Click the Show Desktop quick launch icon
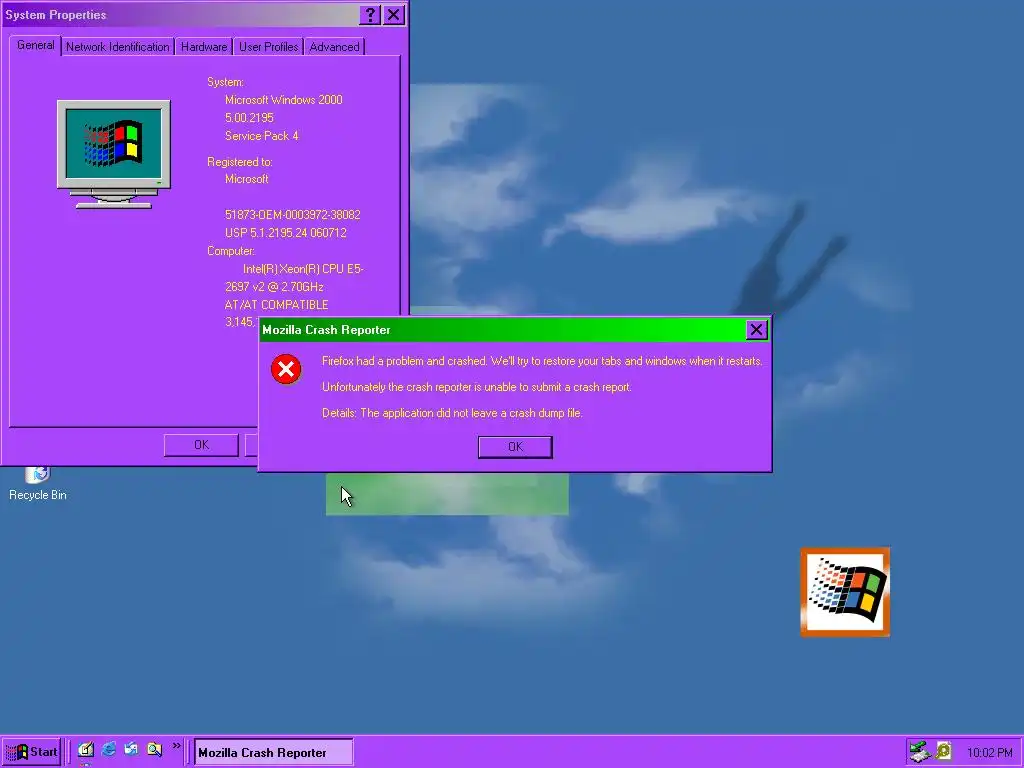Viewport: 1024px width, 768px height. 86,750
